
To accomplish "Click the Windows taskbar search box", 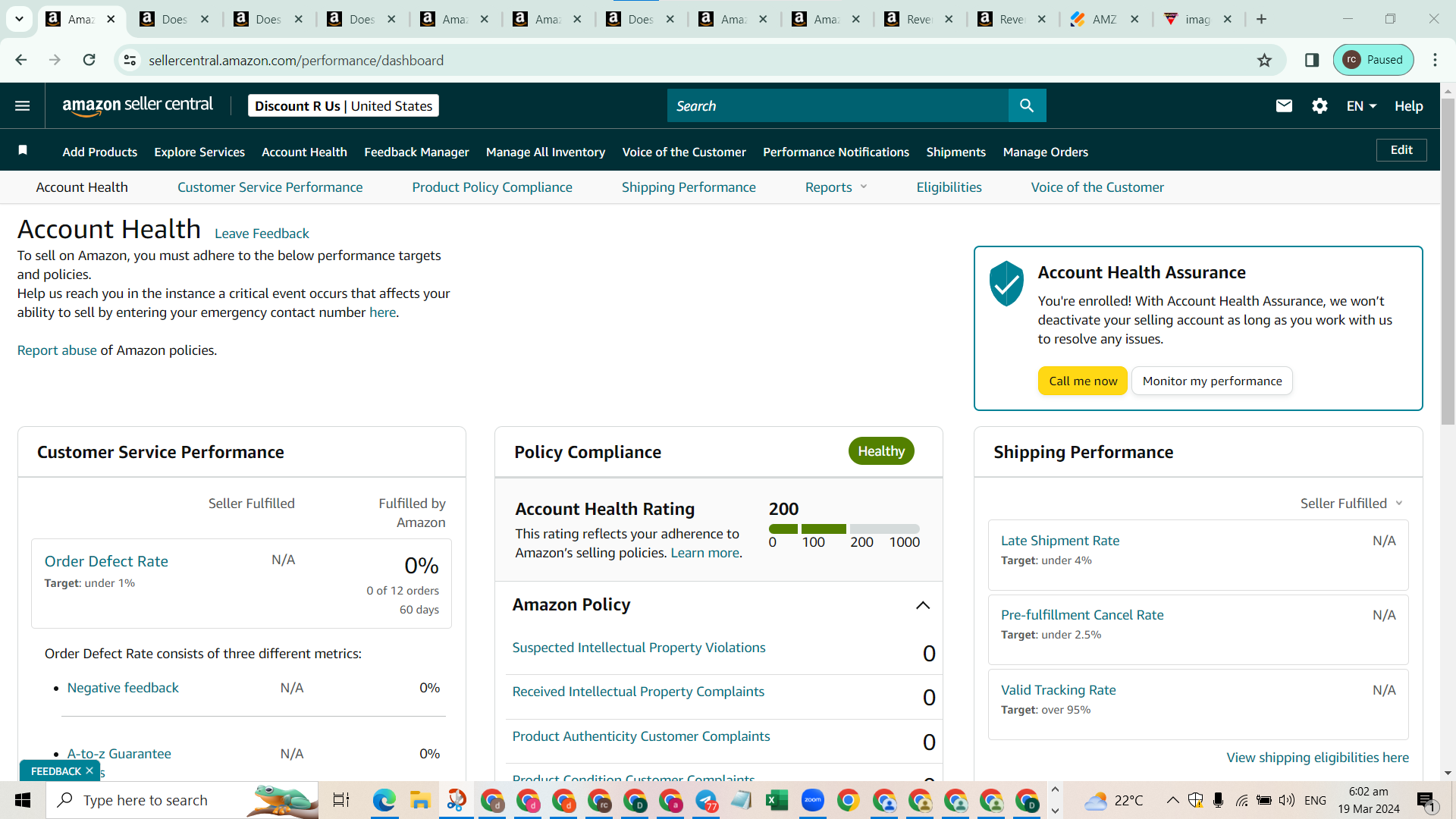I will tap(182, 800).
